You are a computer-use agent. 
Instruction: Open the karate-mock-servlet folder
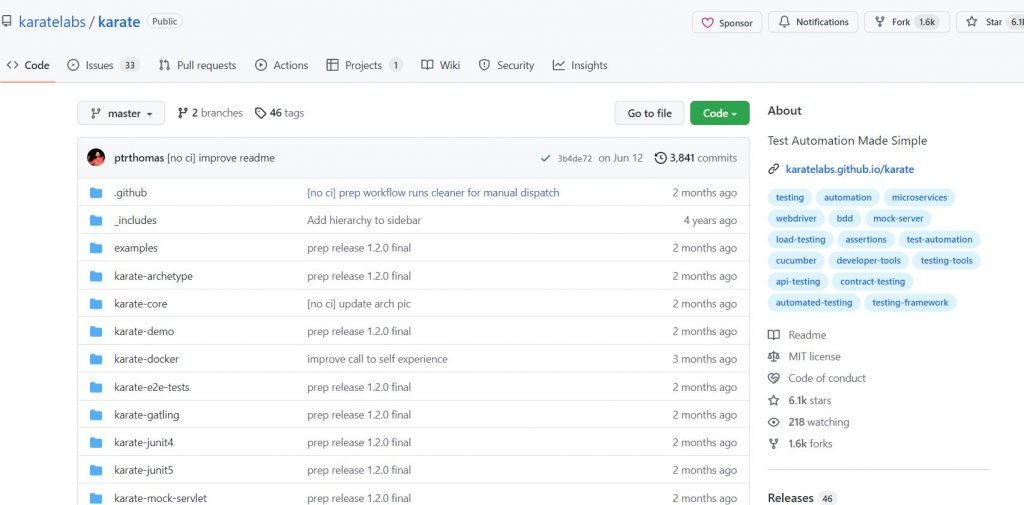(160, 498)
